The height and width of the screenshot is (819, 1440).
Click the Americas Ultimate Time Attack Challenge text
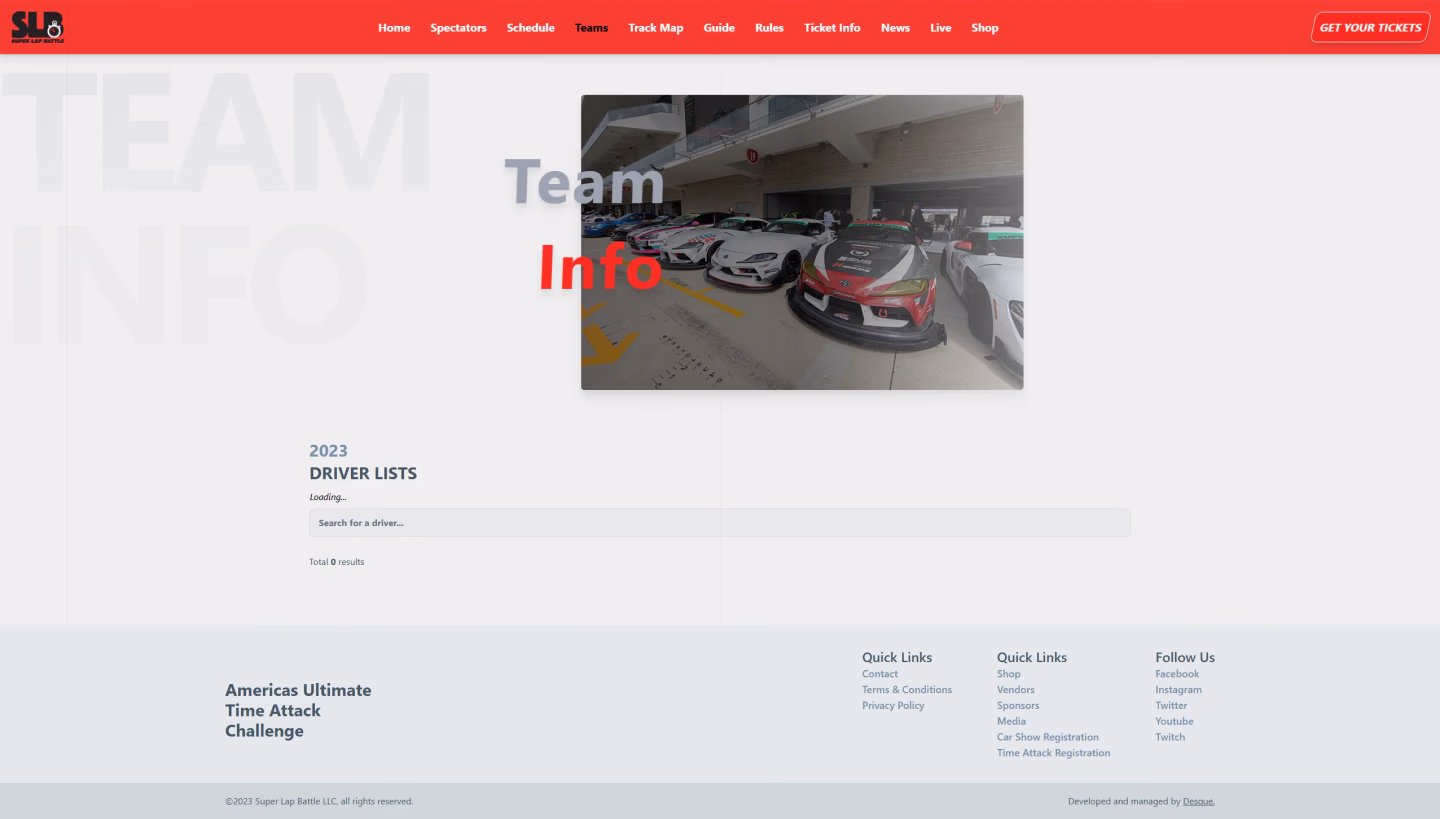(x=298, y=710)
